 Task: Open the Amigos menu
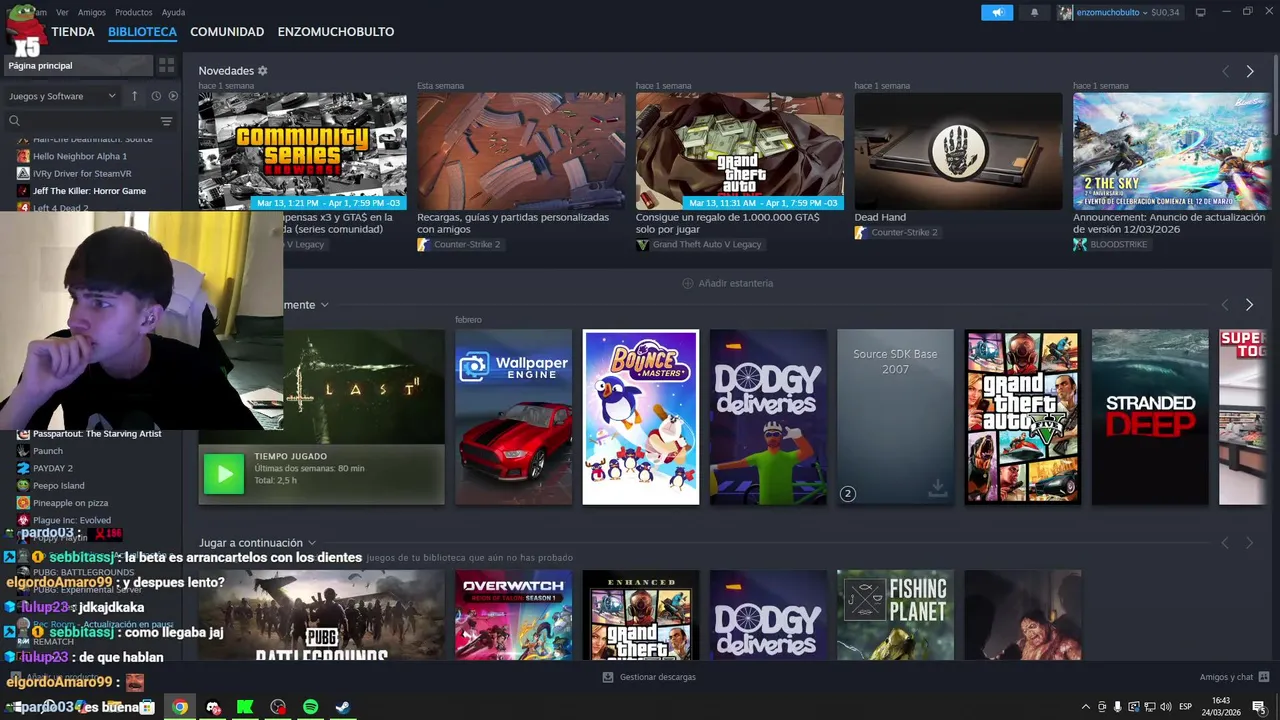[92, 12]
